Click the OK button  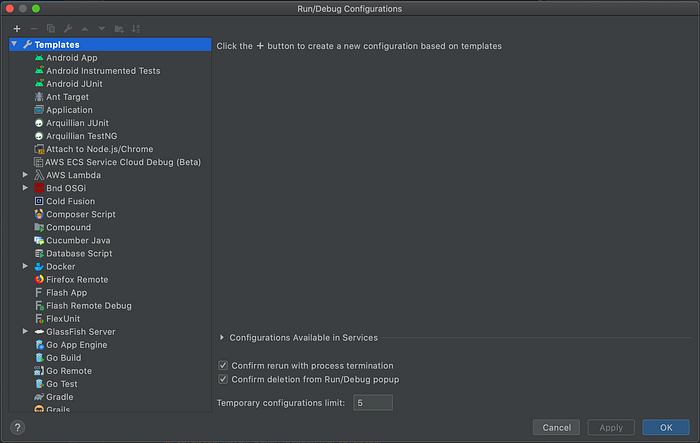(x=666, y=427)
